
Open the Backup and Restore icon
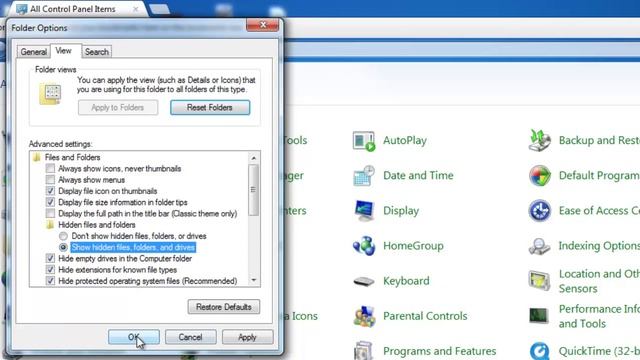(539, 140)
